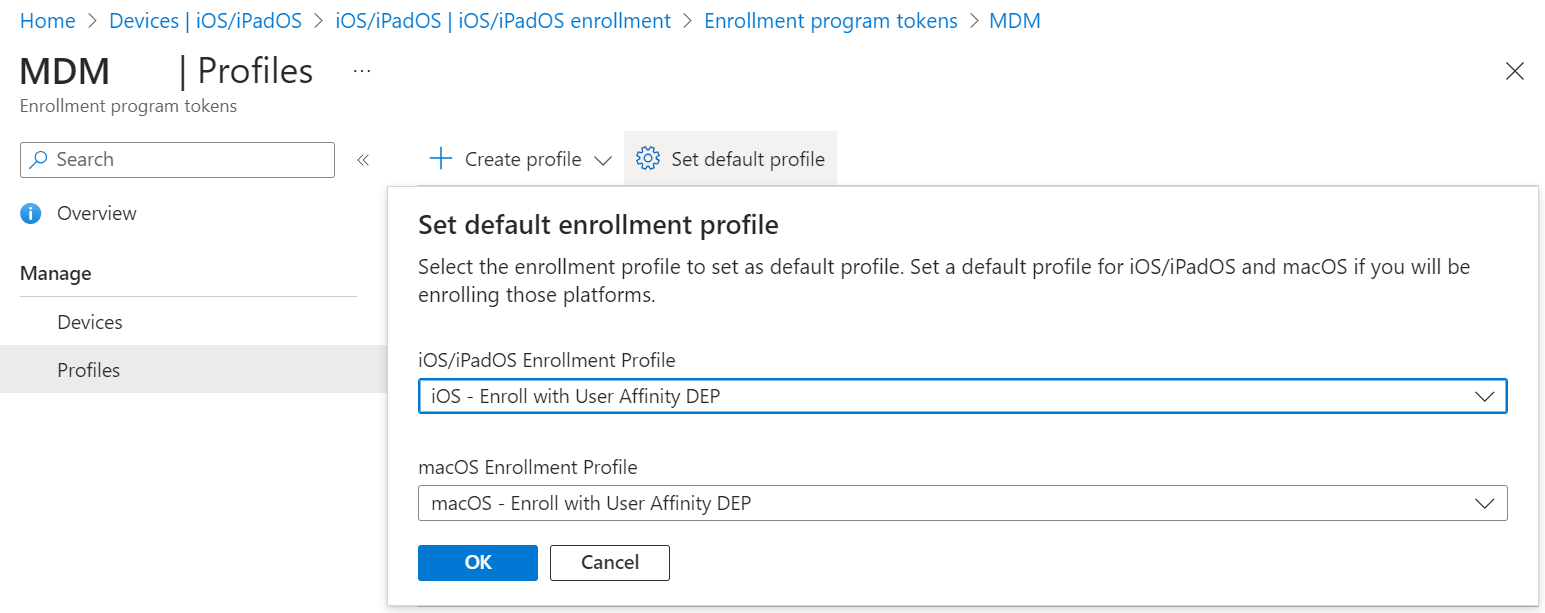Screen dimensions: 1545x613
Task: Open the macOS Enrollment Profile dropdown
Action: click(x=962, y=503)
